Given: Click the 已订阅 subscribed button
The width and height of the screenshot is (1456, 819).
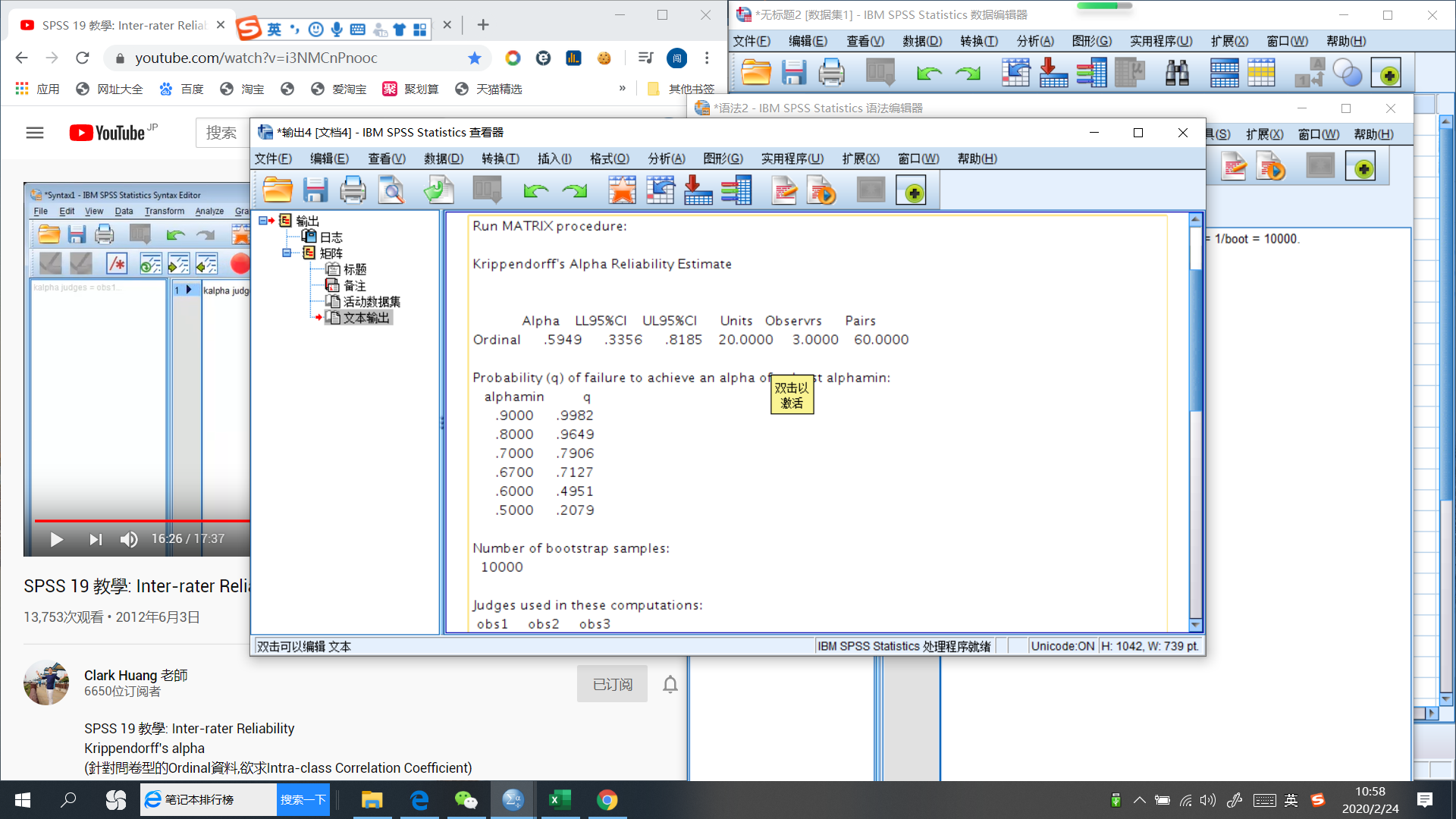Looking at the screenshot, I should (x=612, y=684).
